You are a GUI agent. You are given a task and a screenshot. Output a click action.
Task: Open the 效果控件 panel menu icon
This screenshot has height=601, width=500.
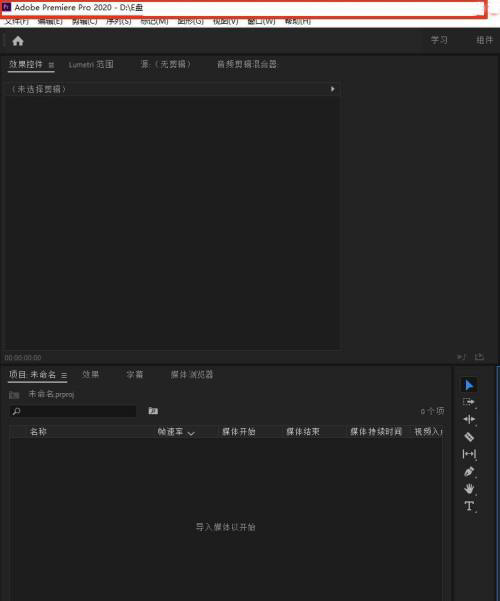(x=51, y=65)
